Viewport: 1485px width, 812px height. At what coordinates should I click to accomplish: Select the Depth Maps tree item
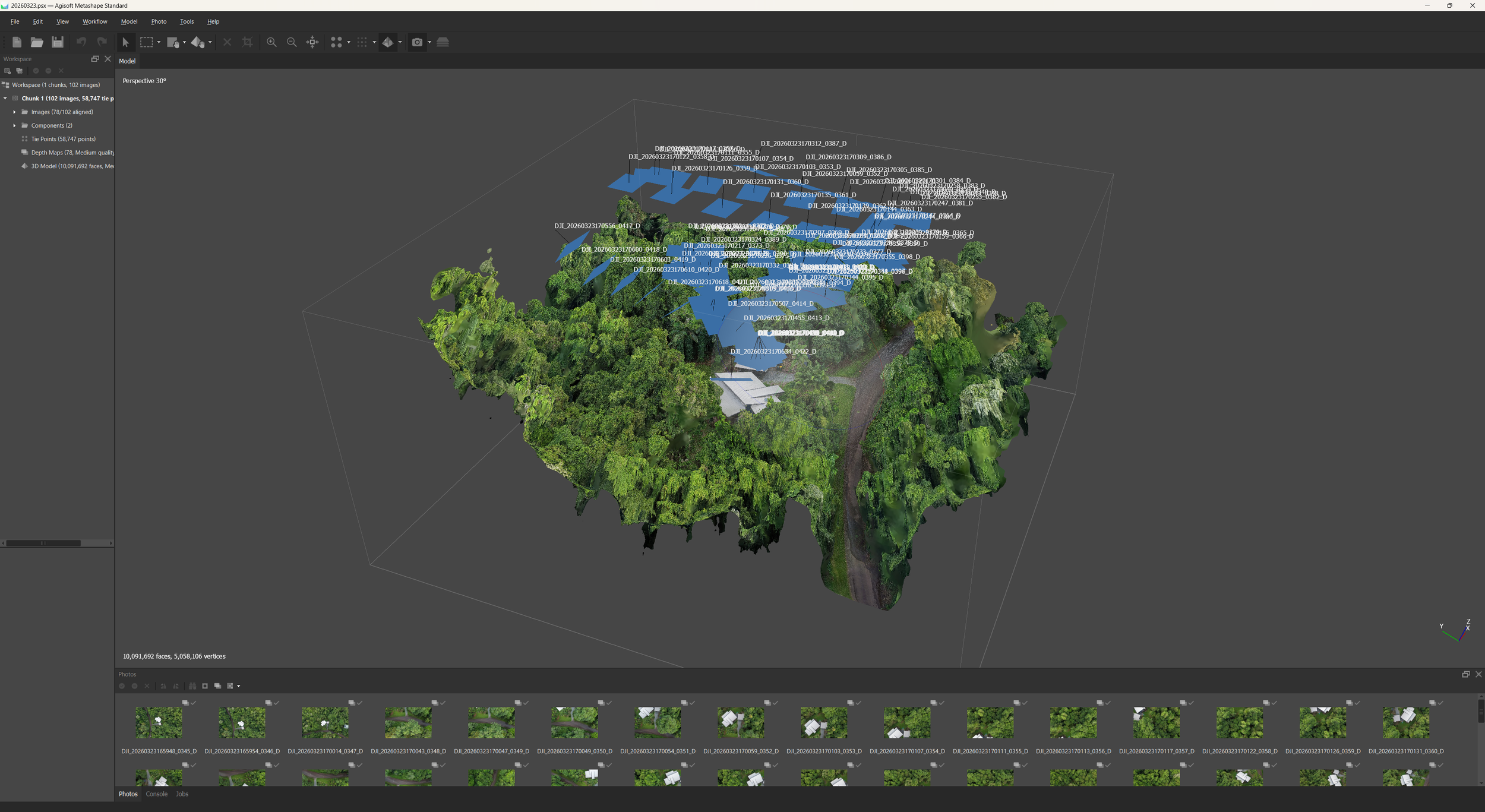[67, 153]
